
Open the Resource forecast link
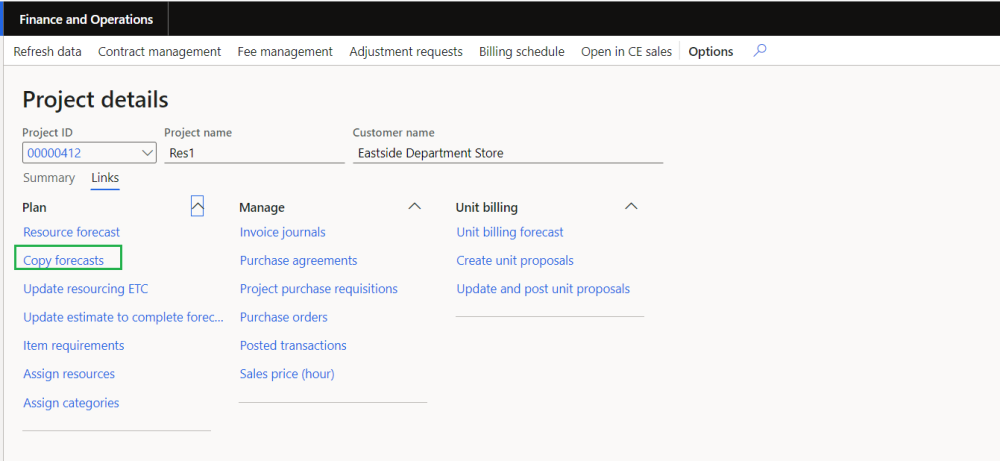point(72,232)
